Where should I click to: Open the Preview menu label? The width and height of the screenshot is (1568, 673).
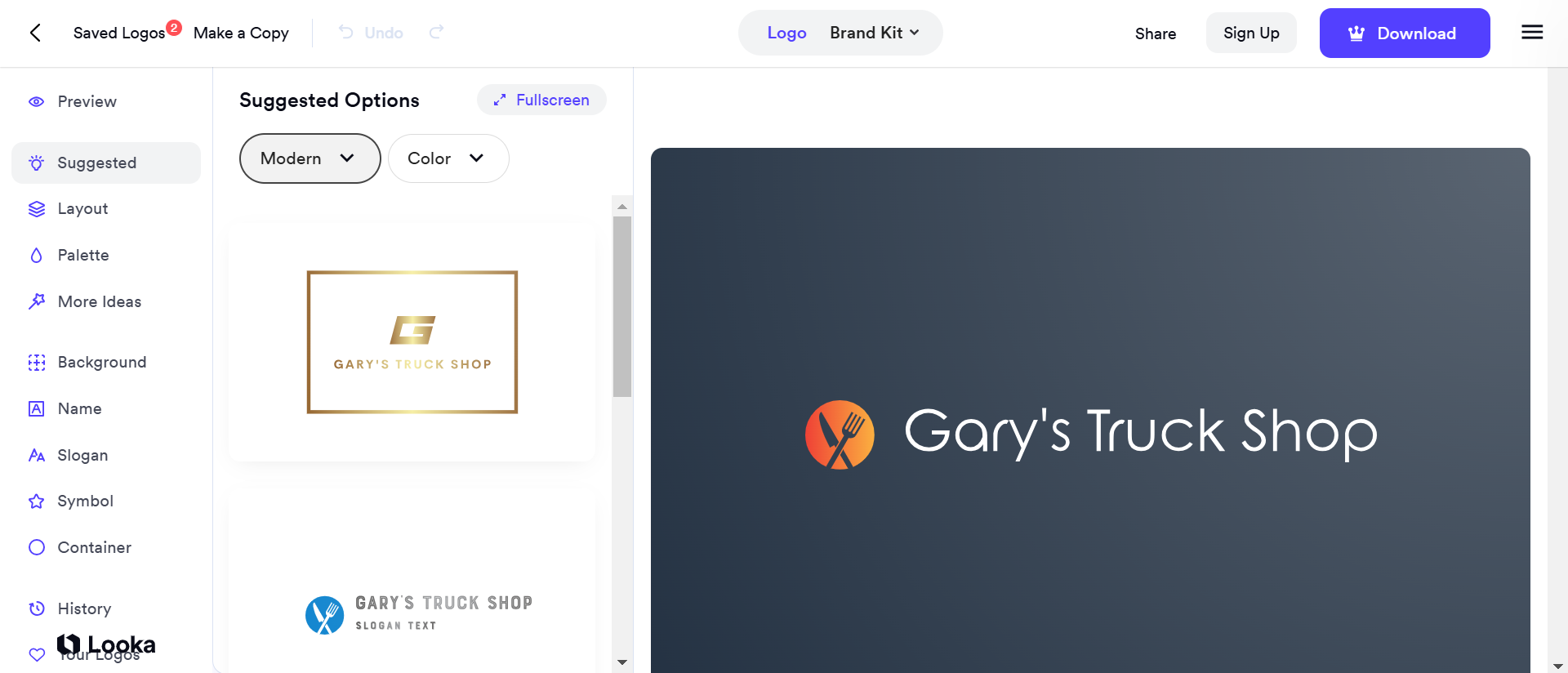[x=87, y=102]
